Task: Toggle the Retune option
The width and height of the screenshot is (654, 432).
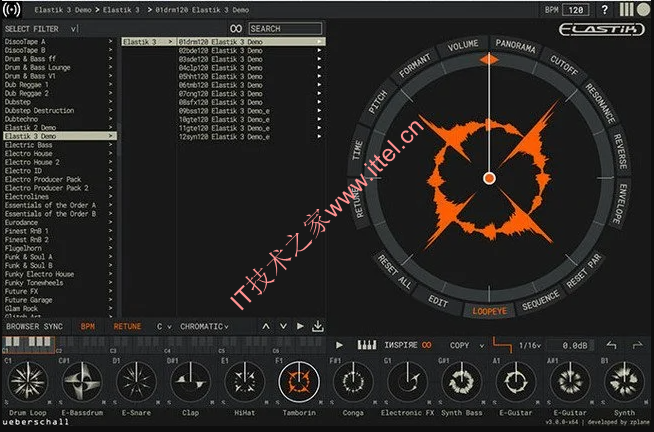Action: [x=127, y=327]
